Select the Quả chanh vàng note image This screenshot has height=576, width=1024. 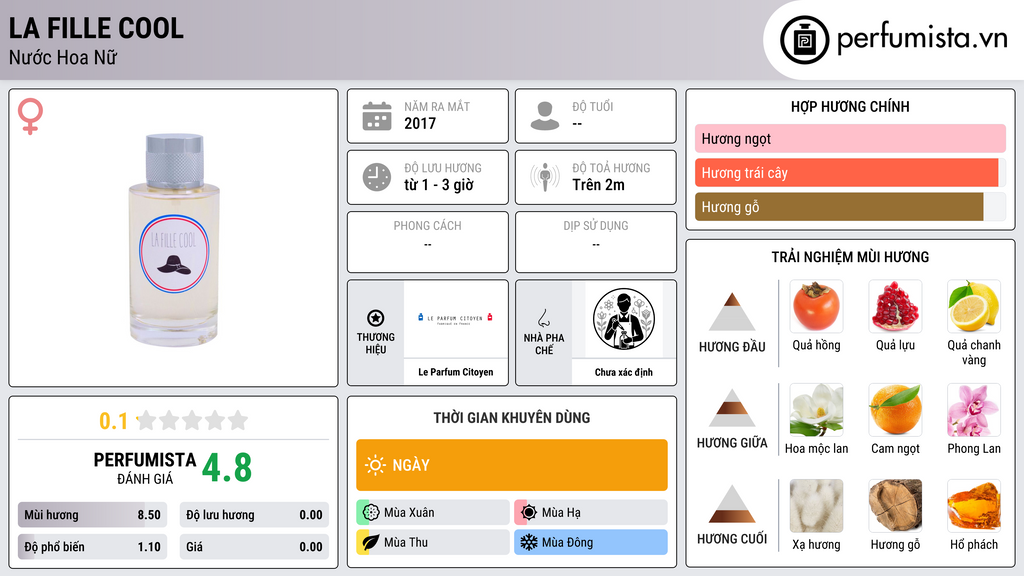974,306
